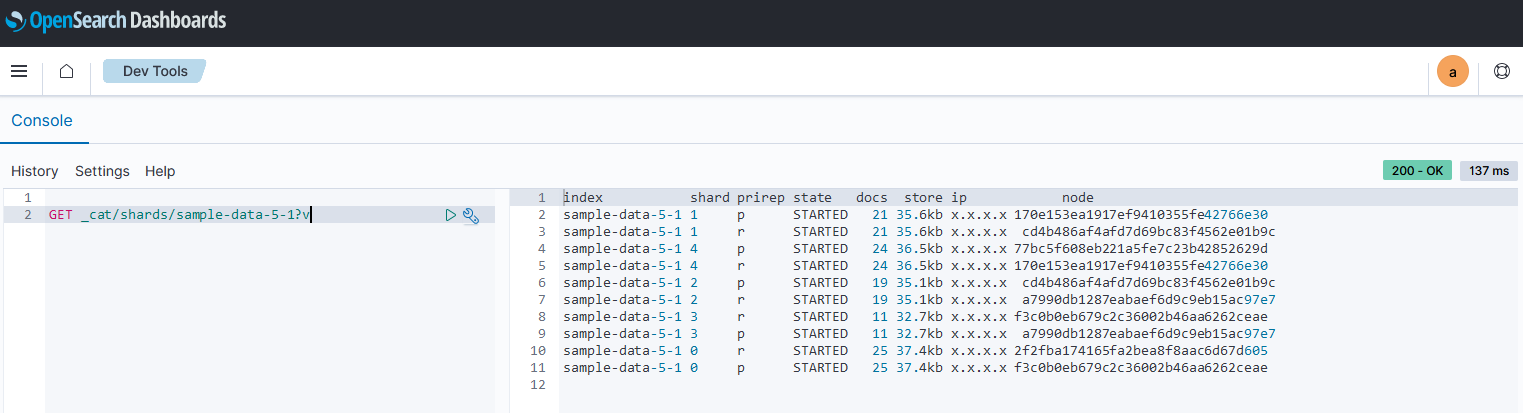The image size is (1524, 413).
Task: Click the OpenSearch Dashboards logo
Action: [x=116, y=20]
